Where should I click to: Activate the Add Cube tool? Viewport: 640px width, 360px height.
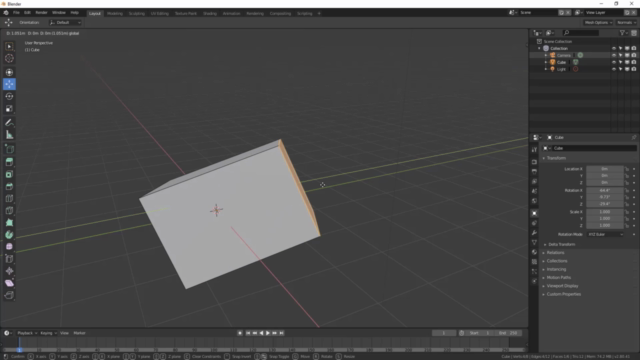pos(9,149)
